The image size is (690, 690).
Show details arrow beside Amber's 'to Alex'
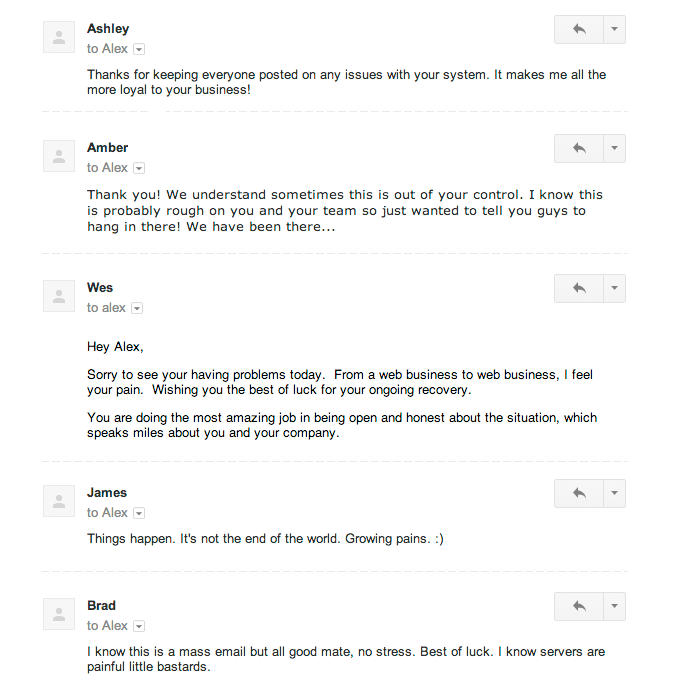click(x=139, y=168)
